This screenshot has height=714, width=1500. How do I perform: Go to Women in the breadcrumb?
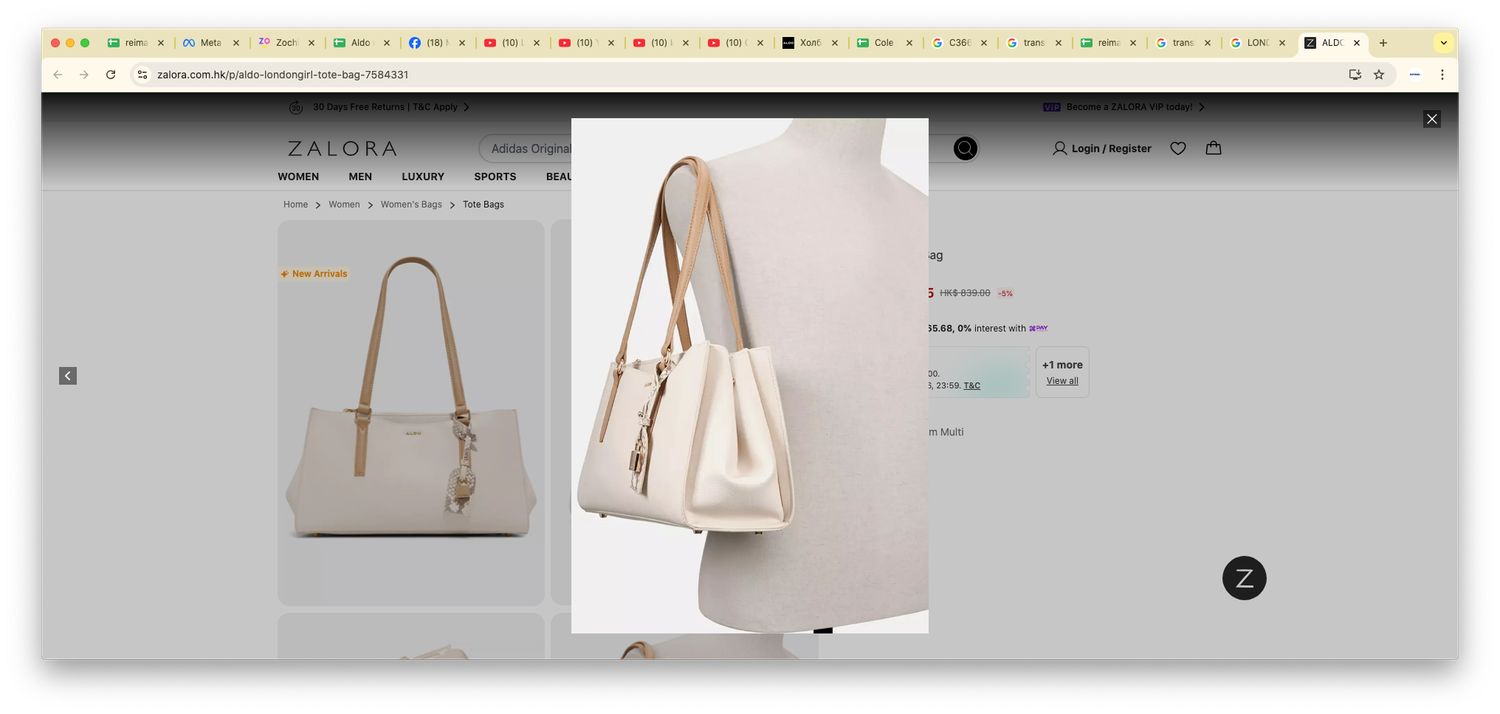(344, 204)
